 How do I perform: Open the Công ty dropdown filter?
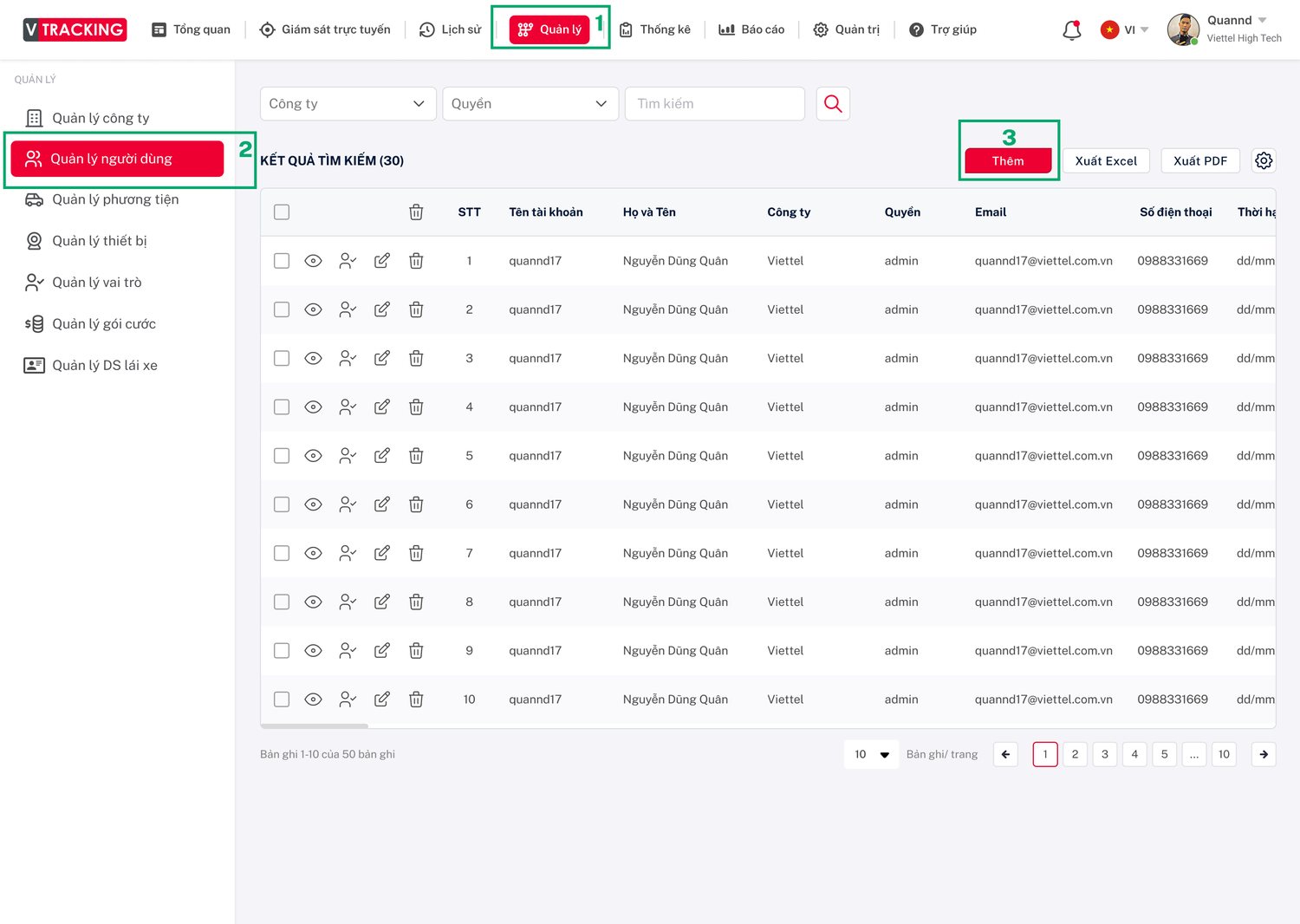348,104
